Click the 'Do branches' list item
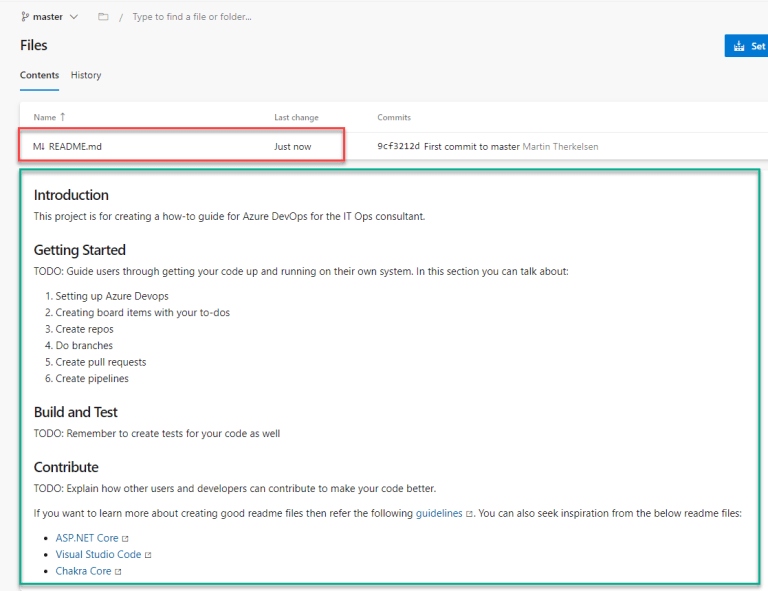Screen dimensions: 768x591 click(x=84, y=346)
